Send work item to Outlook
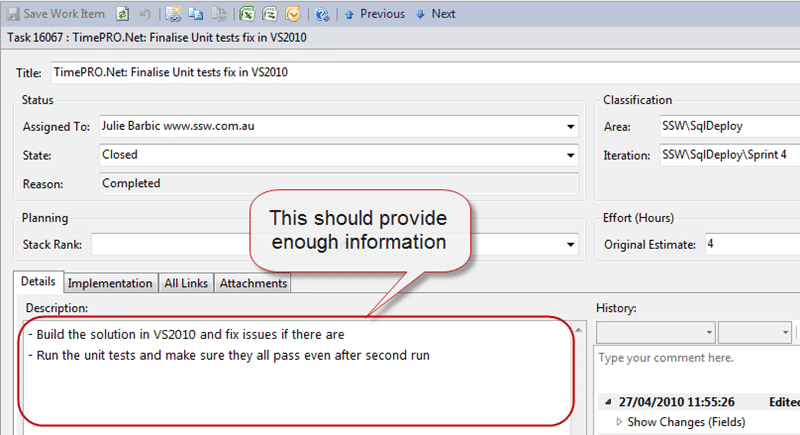The image size is (800, 435). [x=293, y=14]
